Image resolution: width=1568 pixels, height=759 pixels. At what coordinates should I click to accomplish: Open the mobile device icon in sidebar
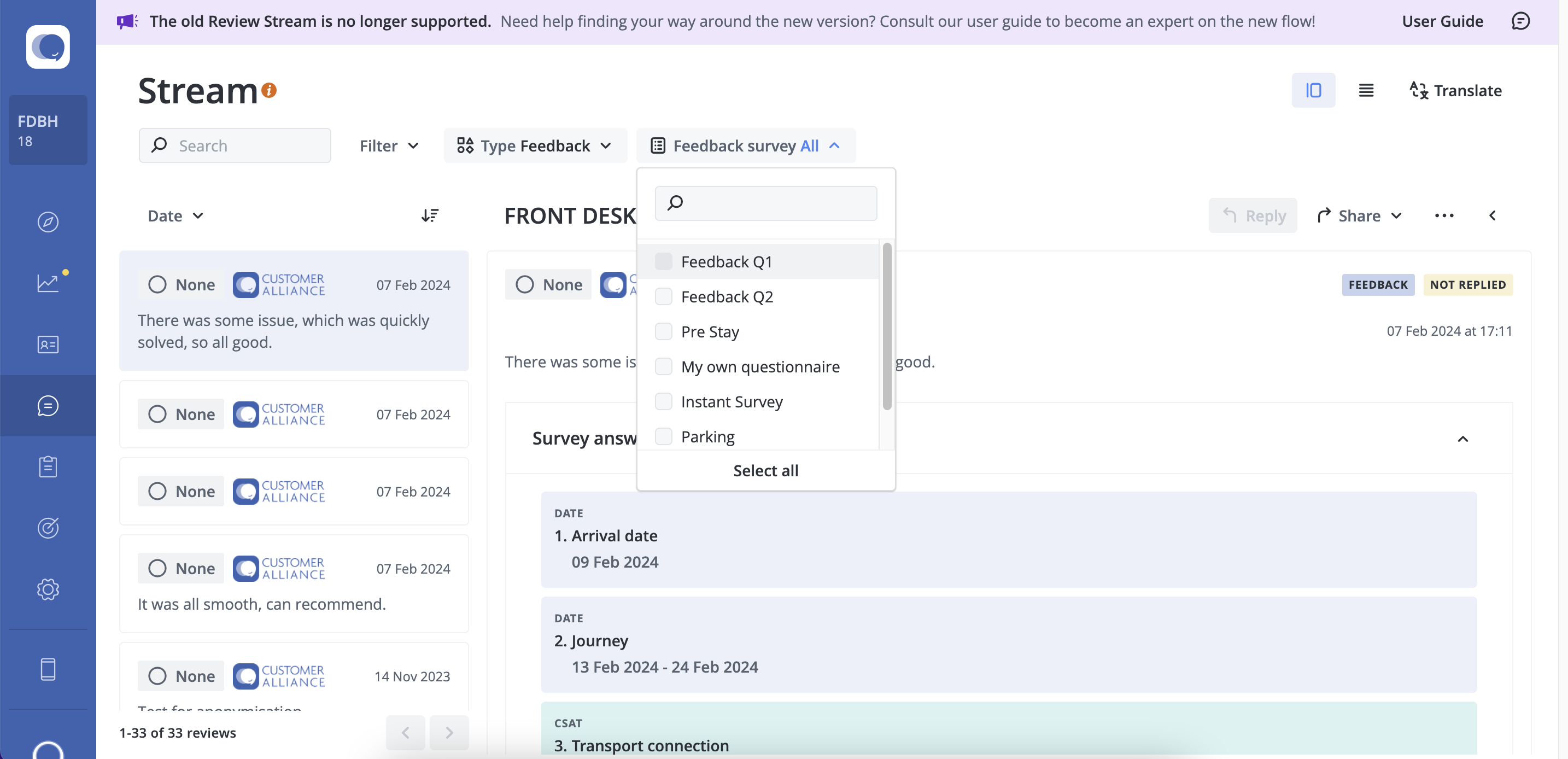coord(48,669)
